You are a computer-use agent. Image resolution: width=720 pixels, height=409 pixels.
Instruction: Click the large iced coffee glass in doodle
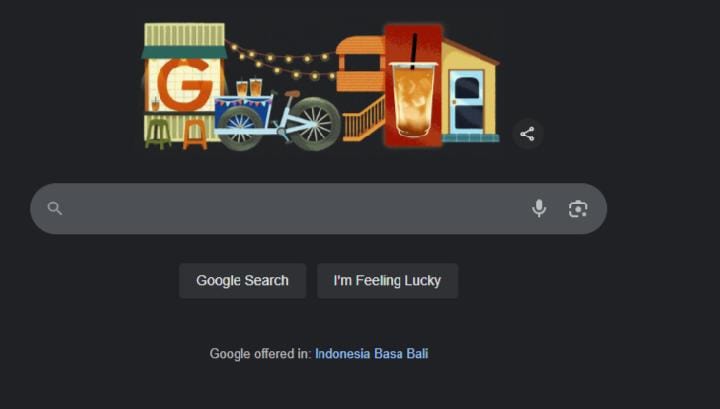(x=413, y=99)
